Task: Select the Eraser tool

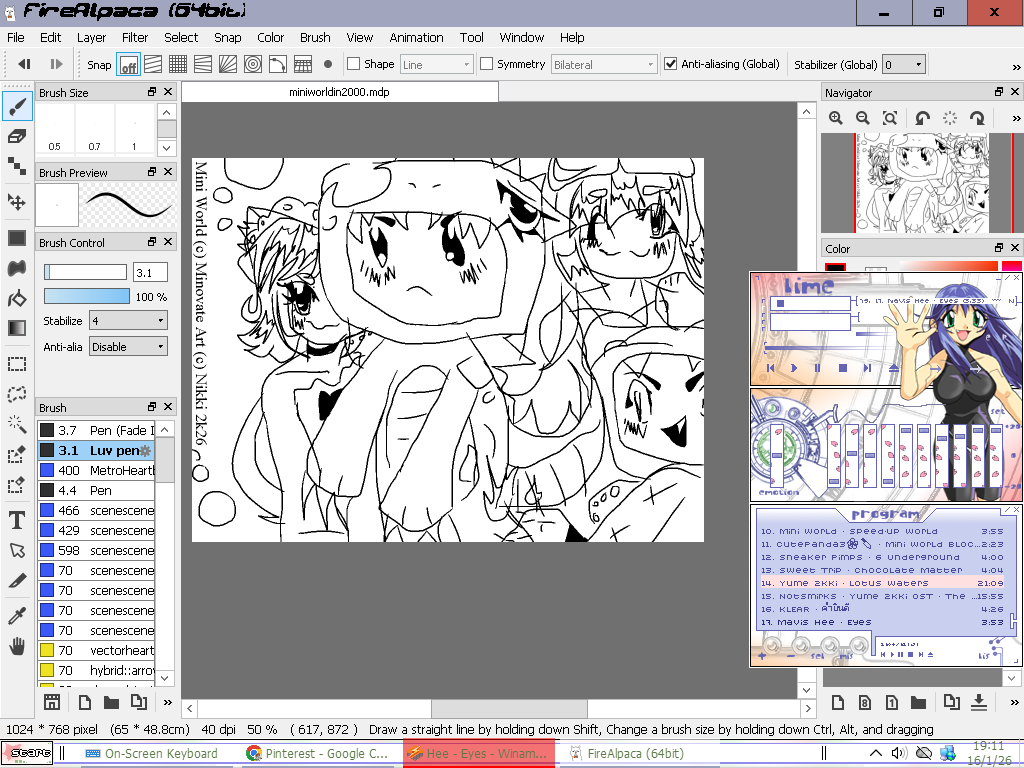Action: [17, 136]
